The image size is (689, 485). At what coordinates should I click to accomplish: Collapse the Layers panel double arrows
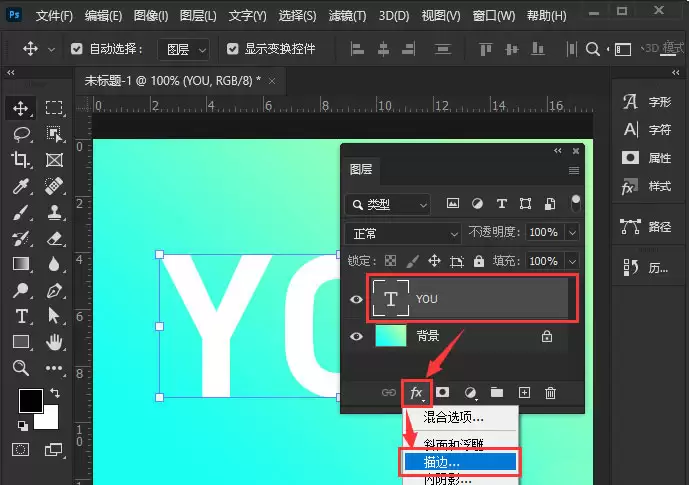coord(558,151)
